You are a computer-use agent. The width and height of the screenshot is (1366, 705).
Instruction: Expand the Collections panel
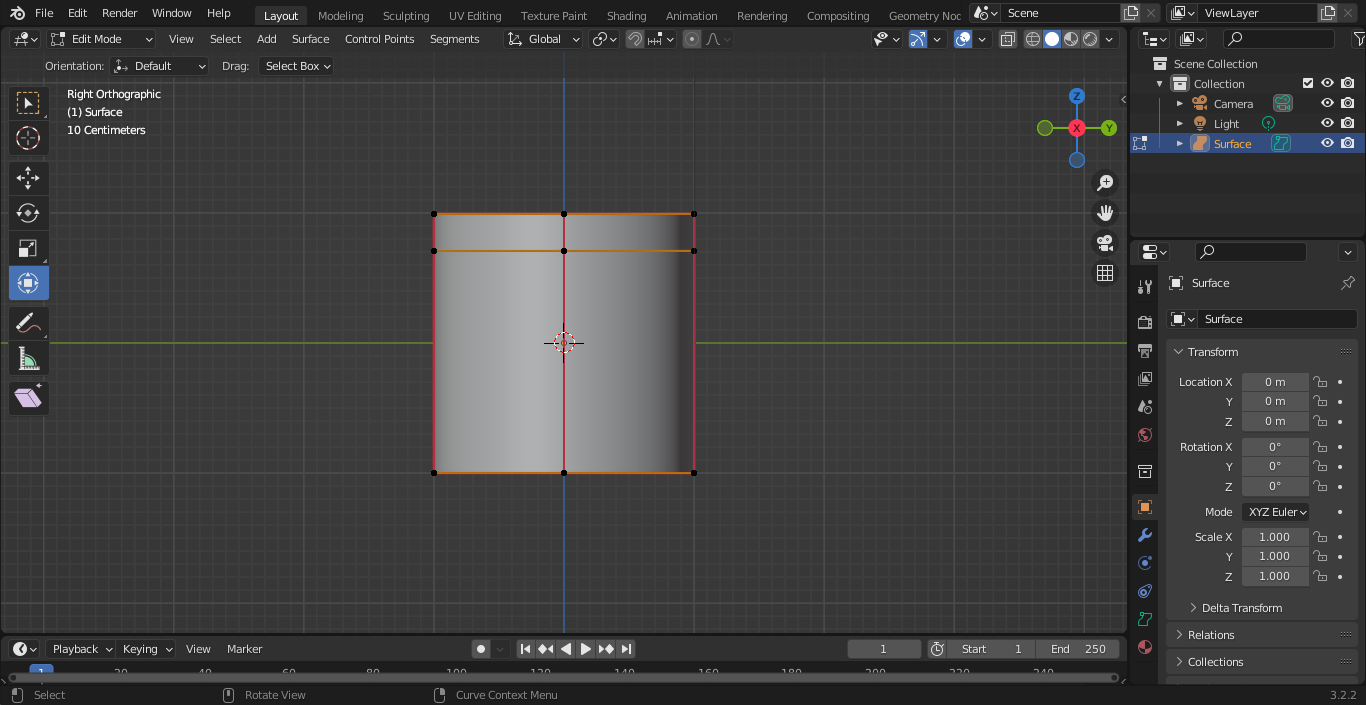[x=1215, y=662]
